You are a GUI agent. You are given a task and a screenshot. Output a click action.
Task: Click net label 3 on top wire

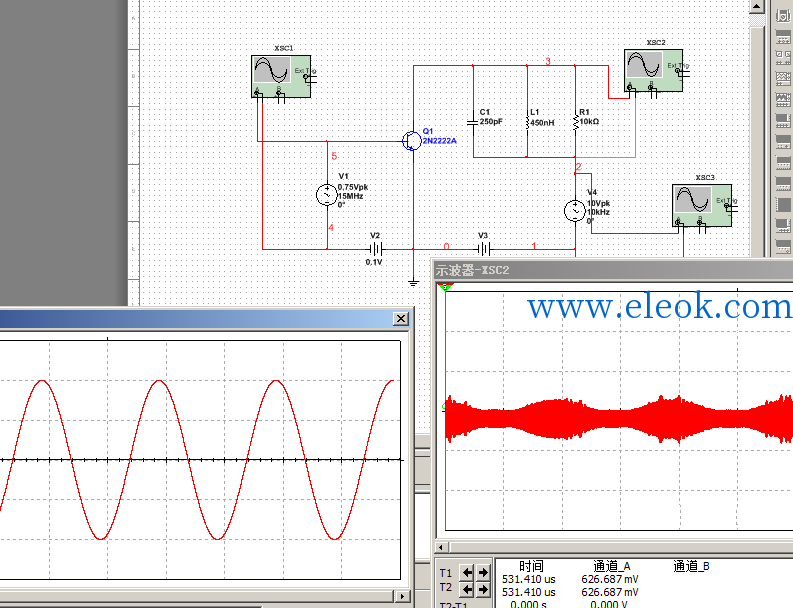(548, 61)
